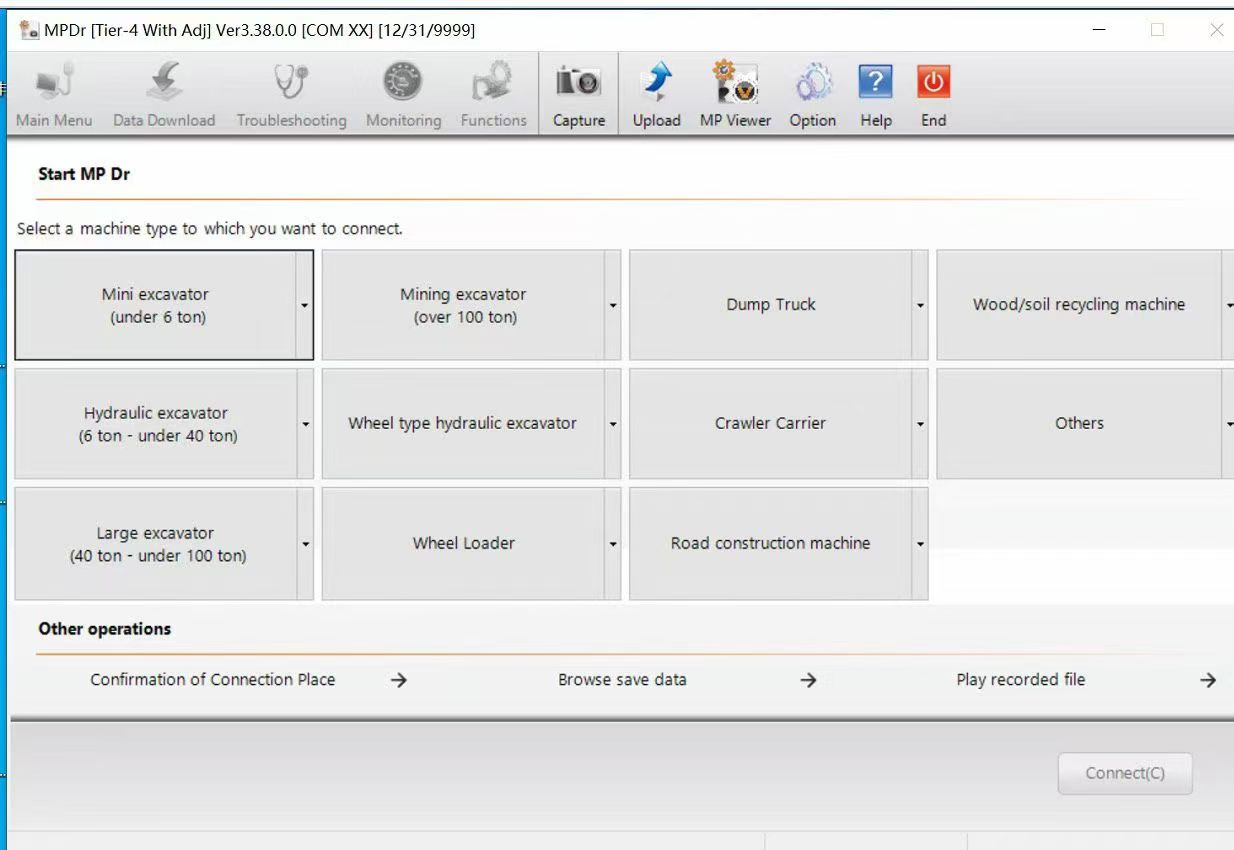
Task: Open Browse save data
Action: click(622, 680)
